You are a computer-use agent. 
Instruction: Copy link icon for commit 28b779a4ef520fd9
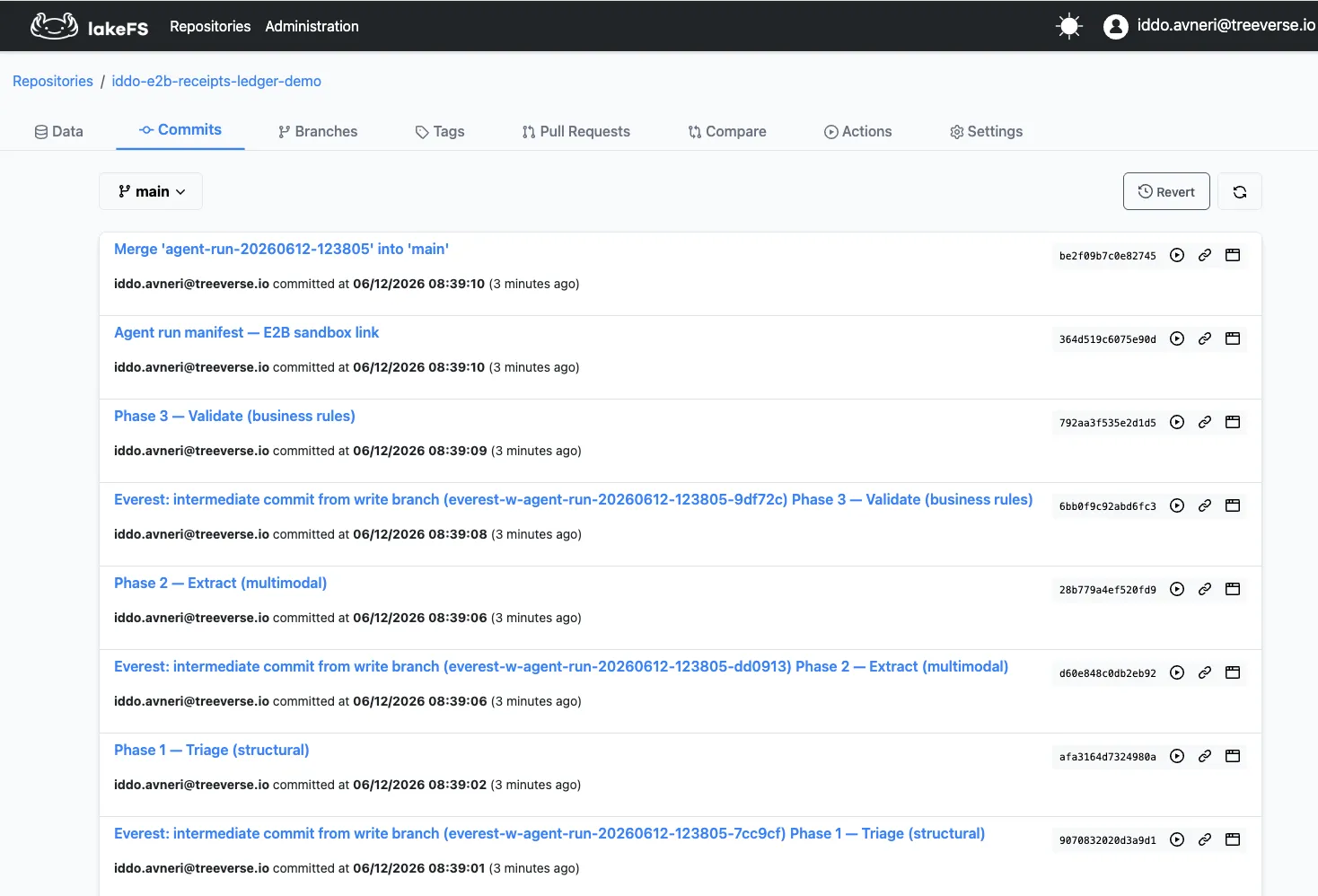click(x=1205, y=589)
